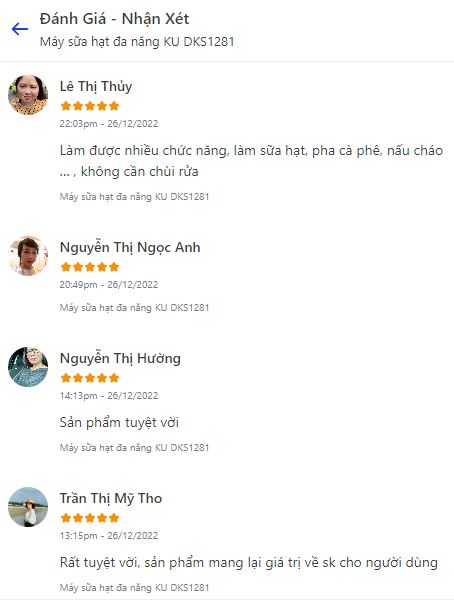Screen dimensions: 454x600
Task: Open Nguyễn Thị Ngọc Anh's avatar photo
Action: tap(28, 256)
